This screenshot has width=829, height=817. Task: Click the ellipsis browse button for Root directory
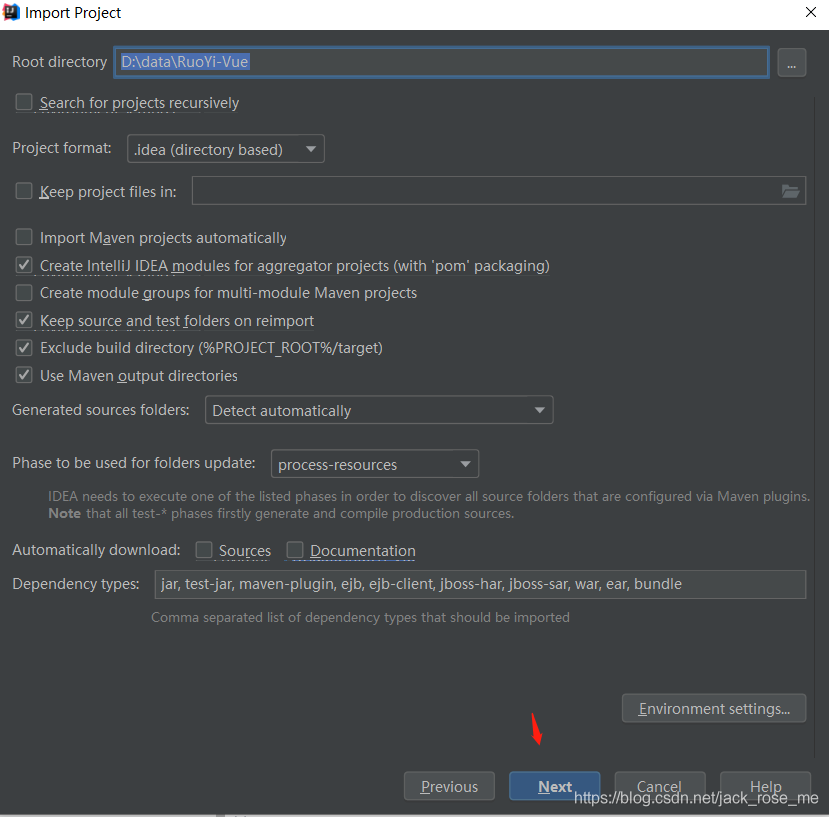tap(791, 63)
